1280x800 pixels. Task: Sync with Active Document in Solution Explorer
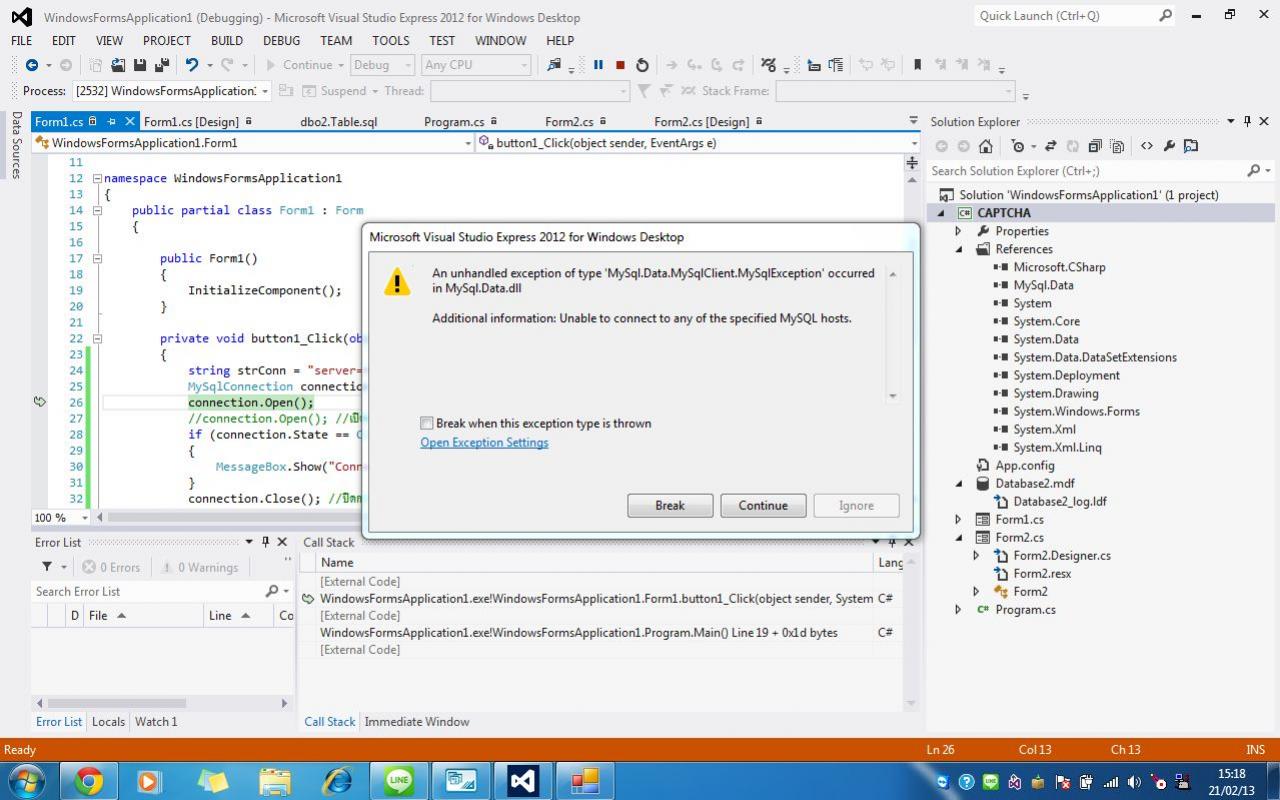point(1050,146)
